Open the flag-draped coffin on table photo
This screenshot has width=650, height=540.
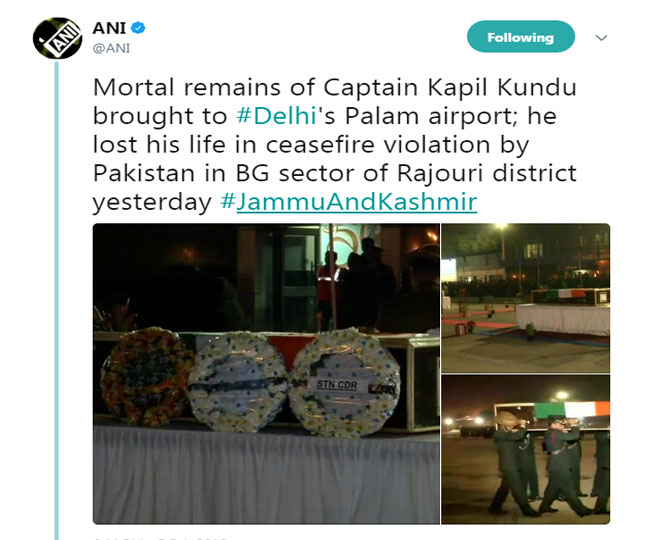pos(525,298)
